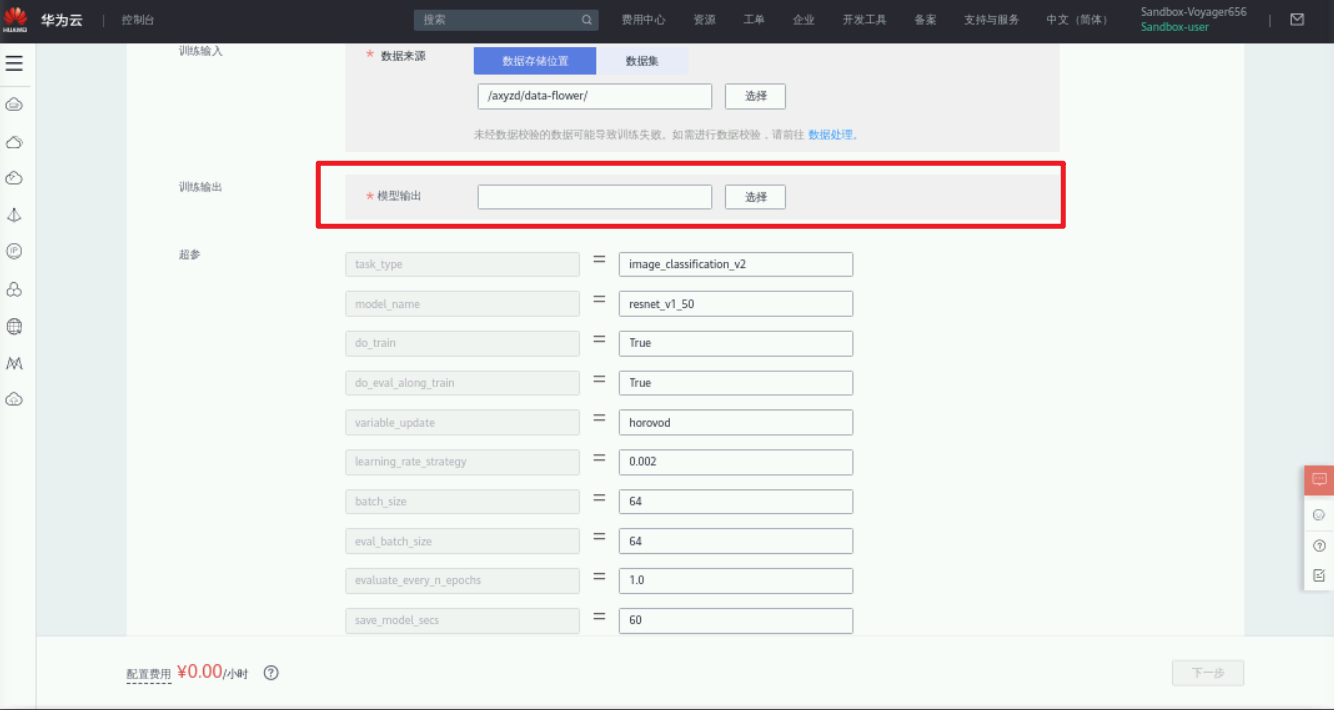1334x710 pixels.
Task: Click the save_model_secs 60 field
Action: [736, 621]
